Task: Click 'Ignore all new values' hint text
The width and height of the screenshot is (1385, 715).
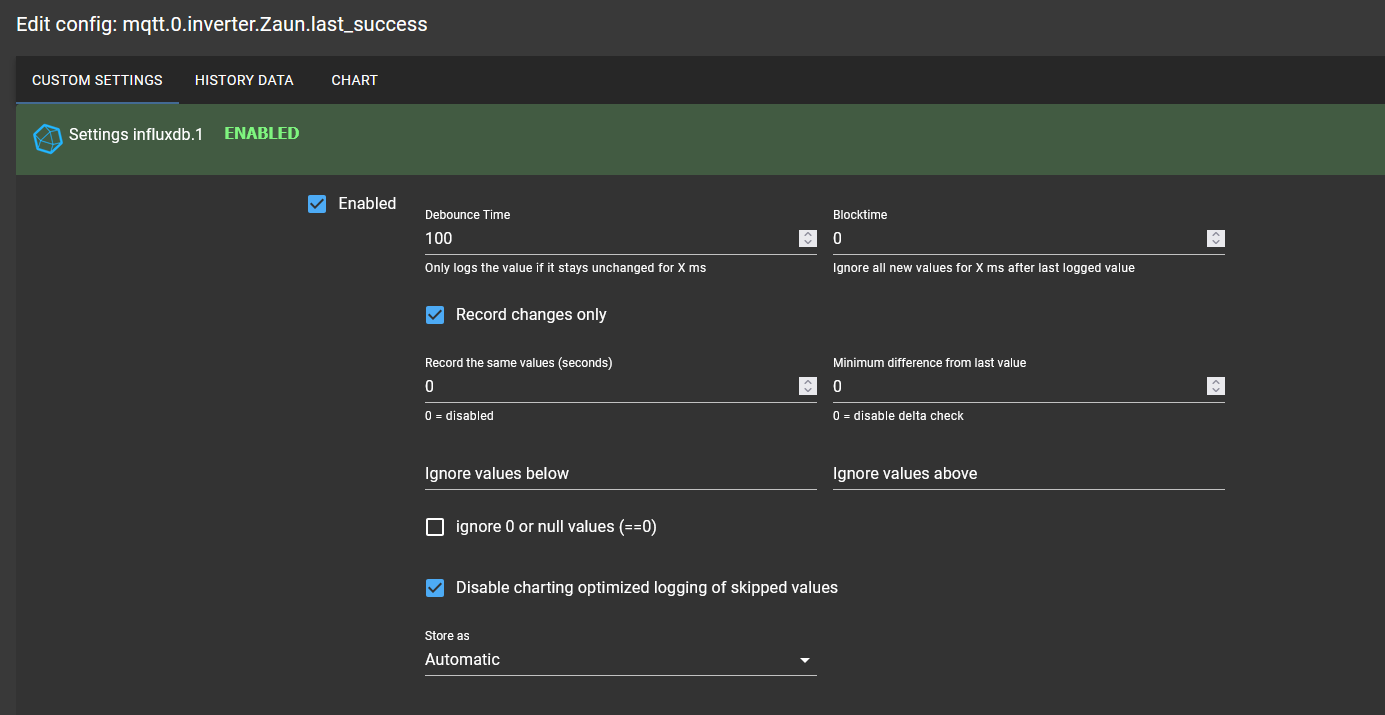Action: tap(983, 268)
